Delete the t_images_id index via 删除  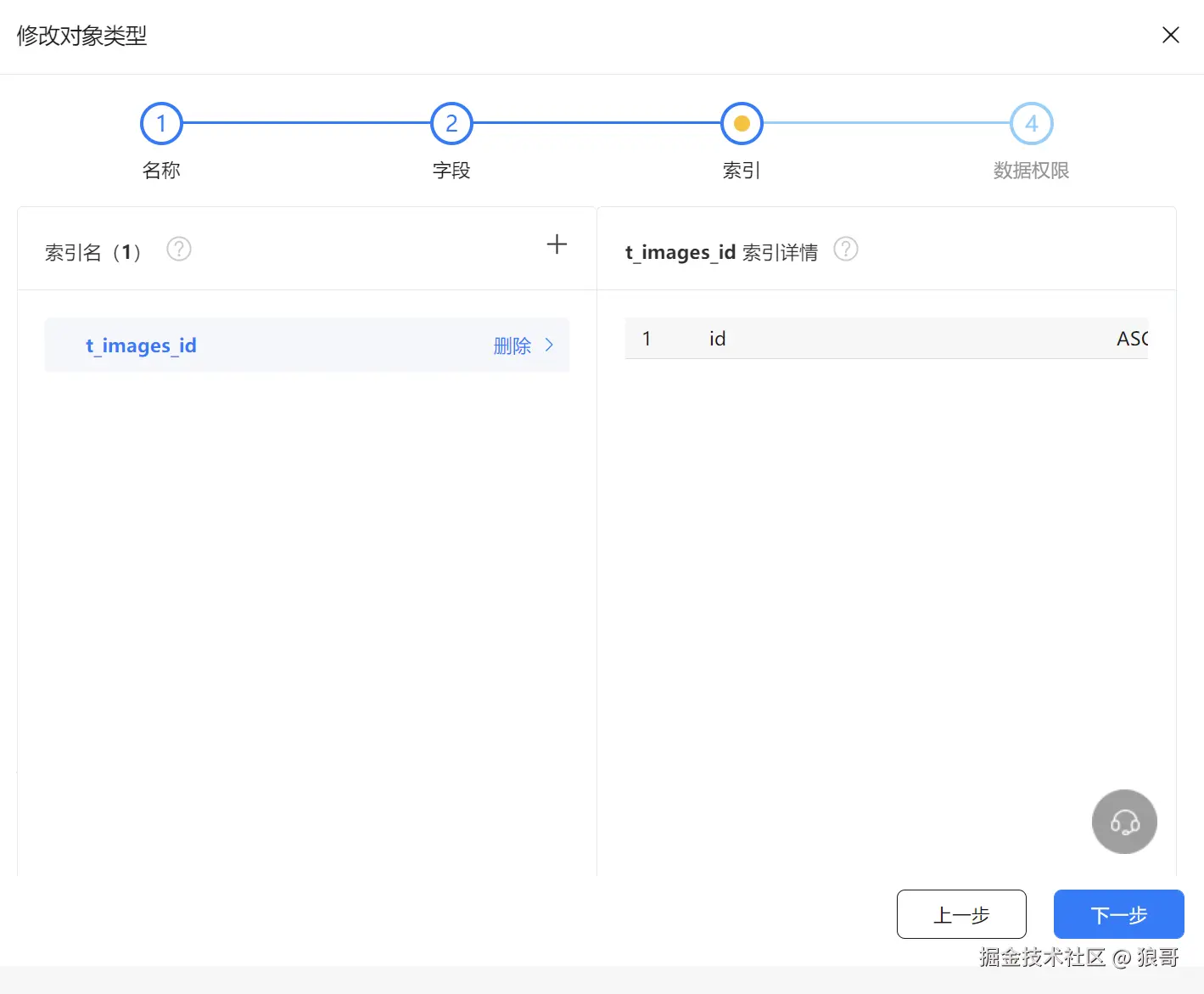tap(512, 345)
